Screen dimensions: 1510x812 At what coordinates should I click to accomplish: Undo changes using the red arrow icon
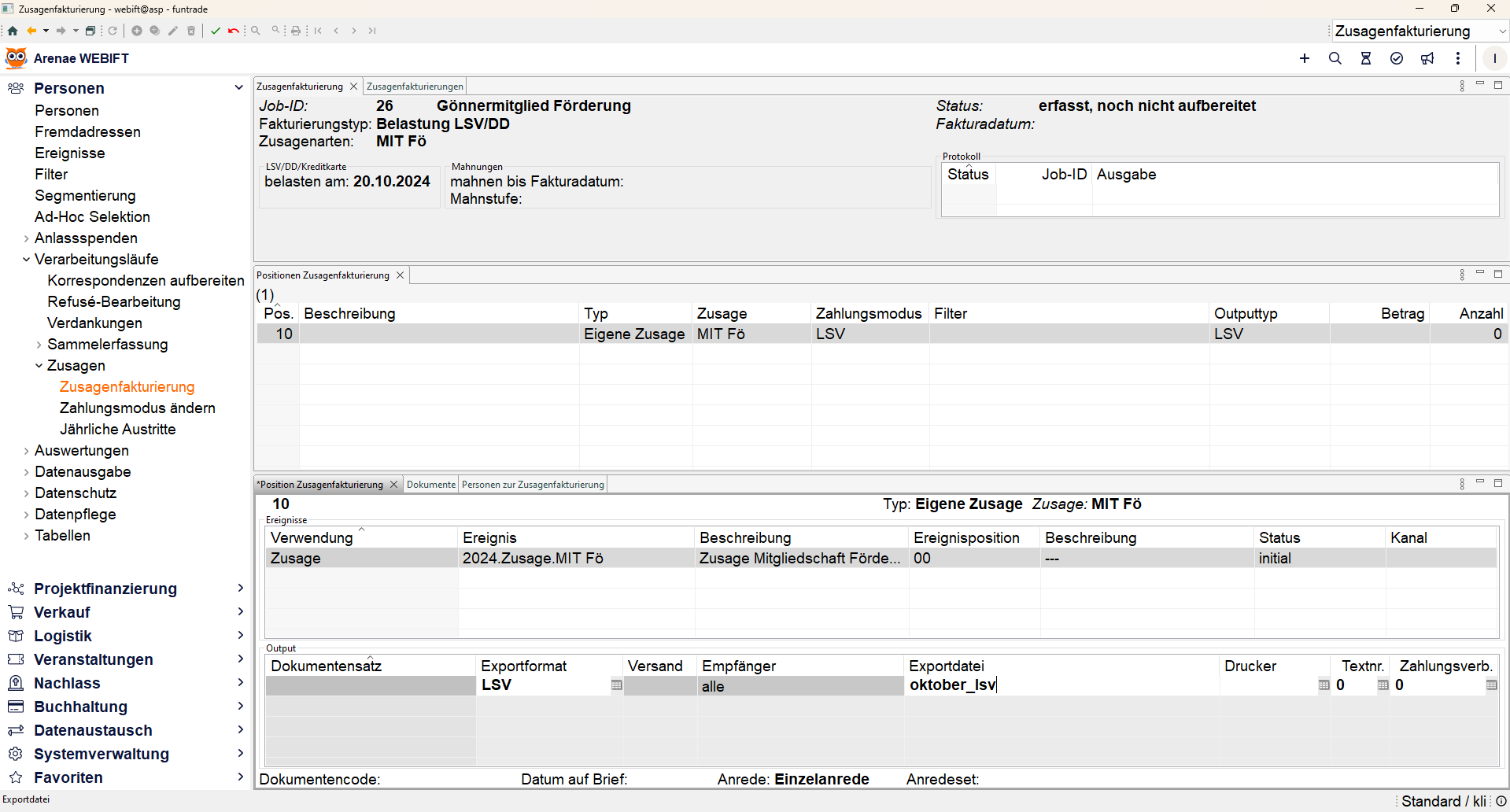coord(234,31)
